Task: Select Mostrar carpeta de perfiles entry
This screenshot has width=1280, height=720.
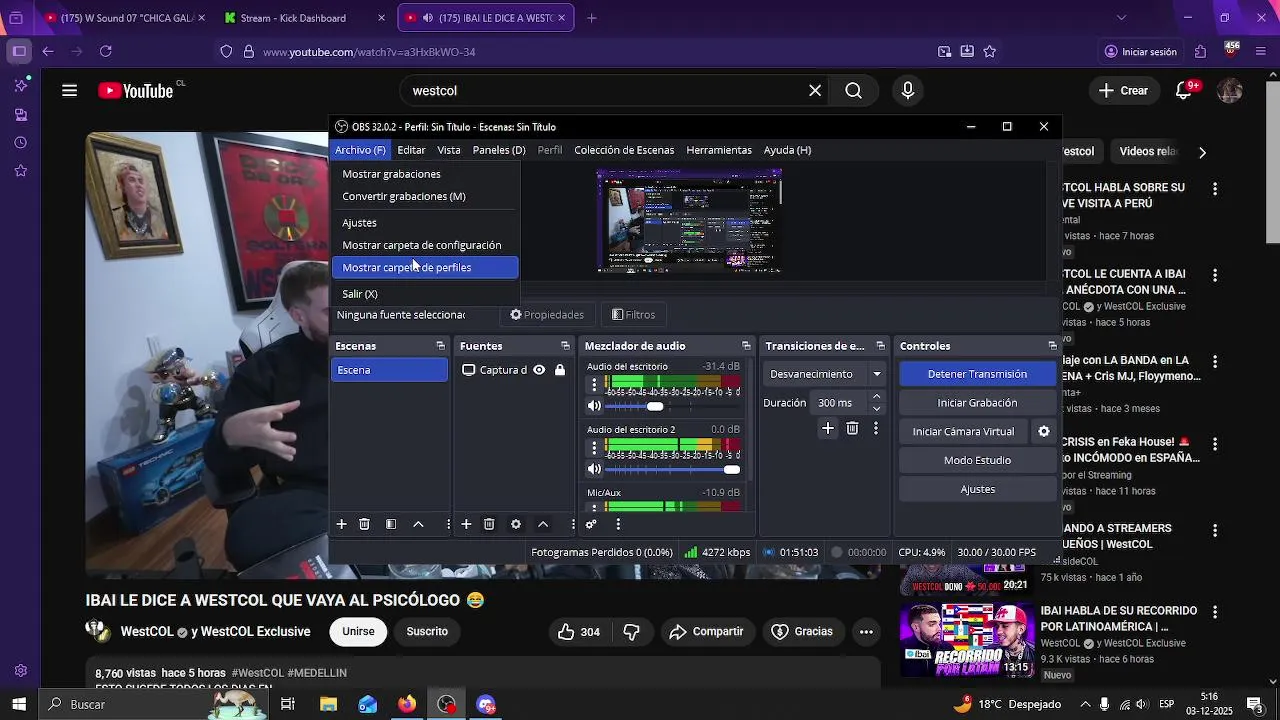Action: pyautogui.click(x=425, y=268)
